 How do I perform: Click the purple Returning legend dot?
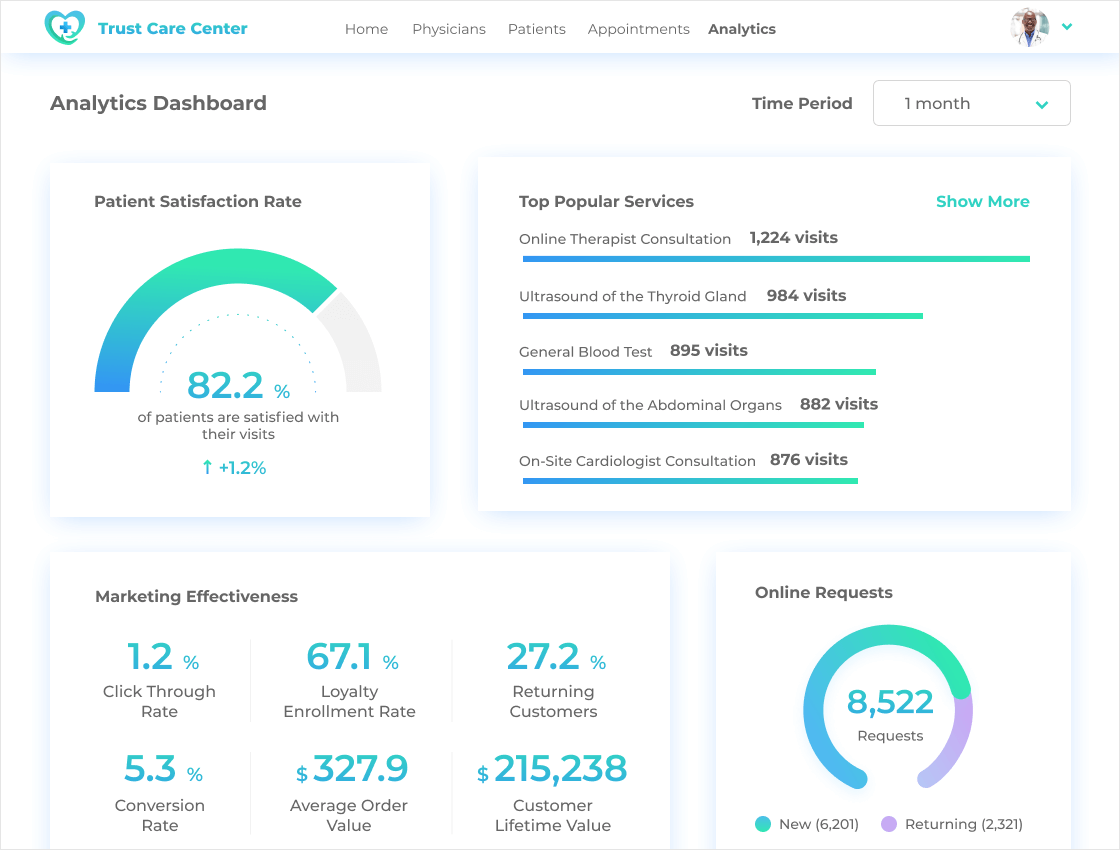889,824
